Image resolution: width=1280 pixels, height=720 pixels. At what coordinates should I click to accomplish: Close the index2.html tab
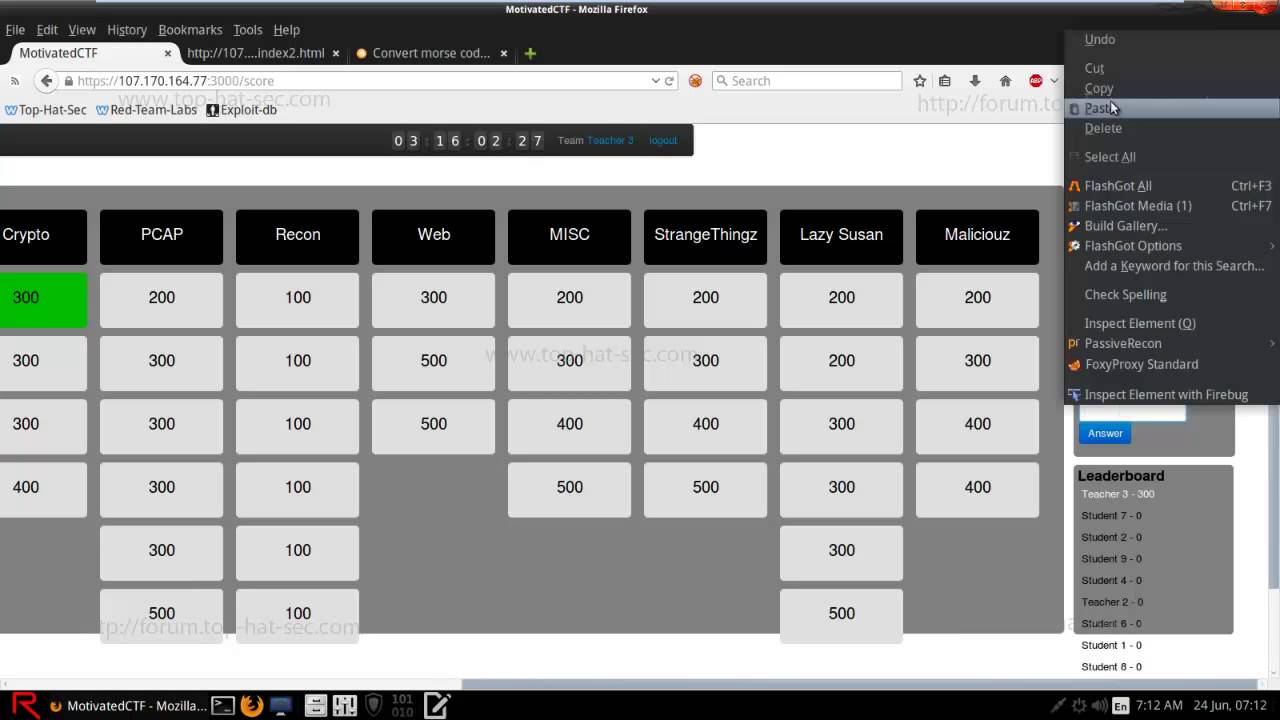pyautogui.click(x=336, y=53)
